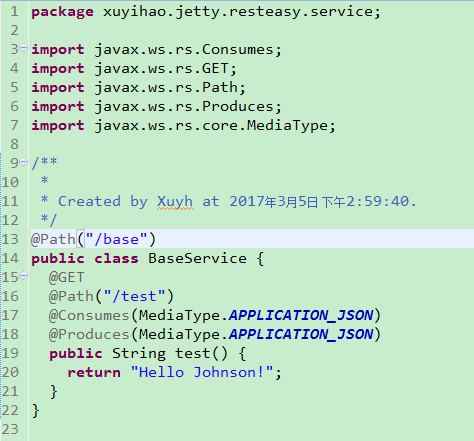This screenshot has height=441, width=474.
Task: Click the package name xuyihao.jetty.resteasy.service
Action: [x=238, y=12]
